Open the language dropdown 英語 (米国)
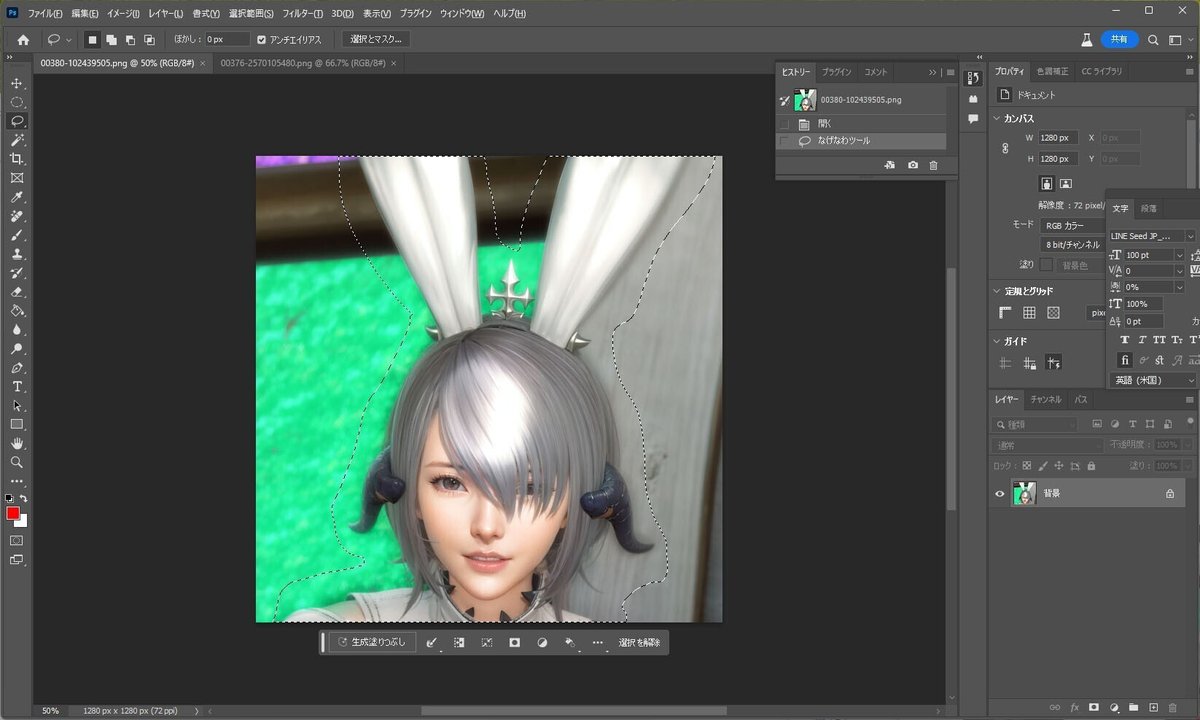Screen dimensions: 1200x720 pos(1154,380)
